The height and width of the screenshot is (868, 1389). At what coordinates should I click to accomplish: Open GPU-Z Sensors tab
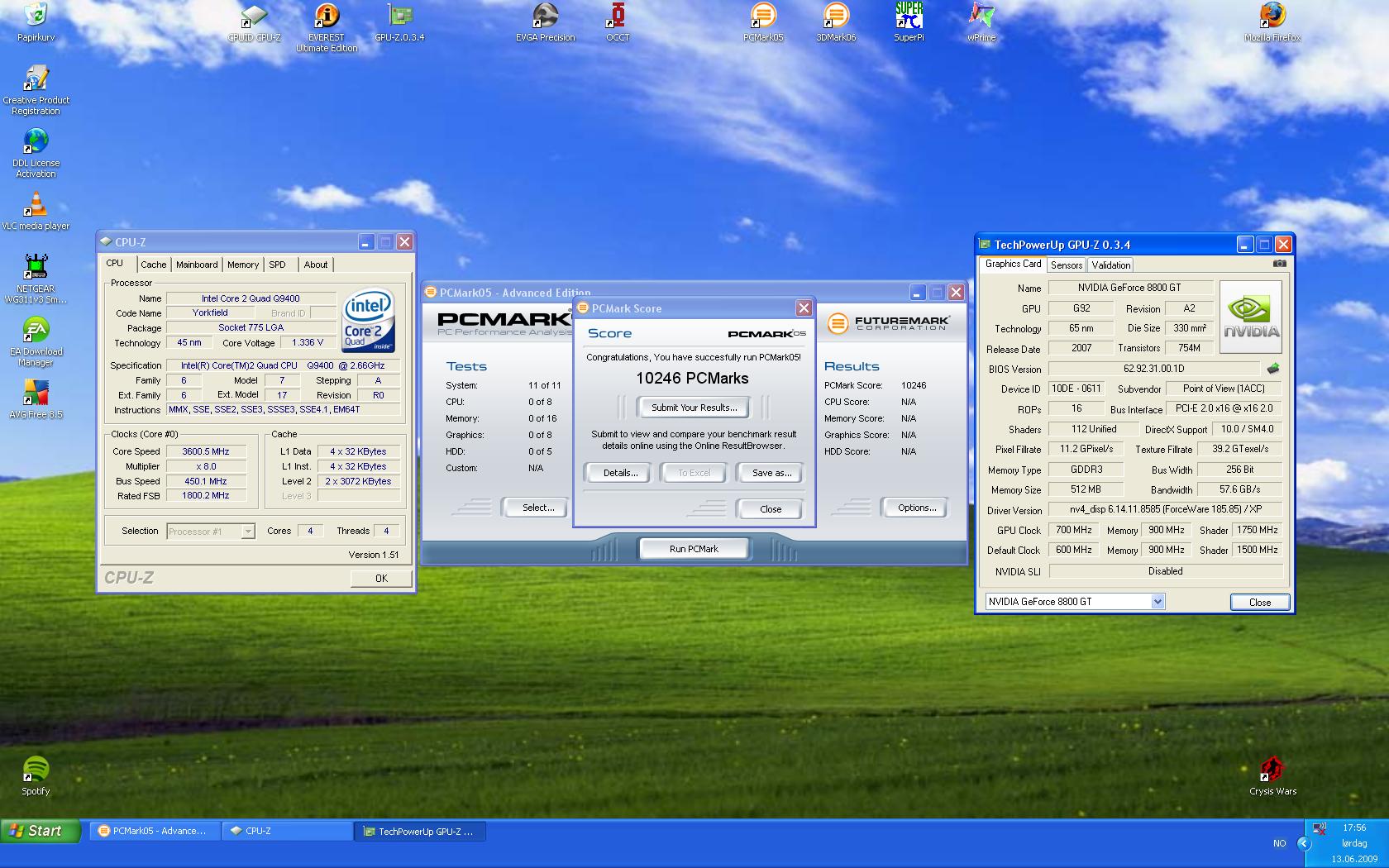pos(1066,265)
